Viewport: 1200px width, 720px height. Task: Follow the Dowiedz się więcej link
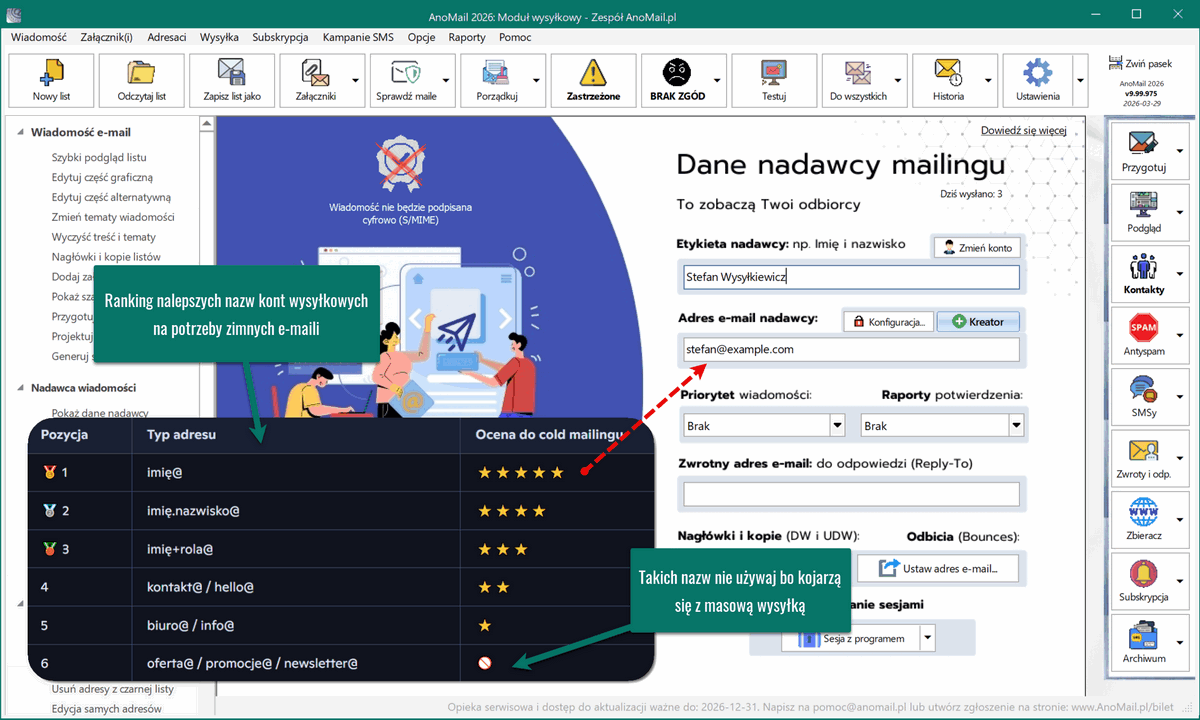(x=1023, y=130)
